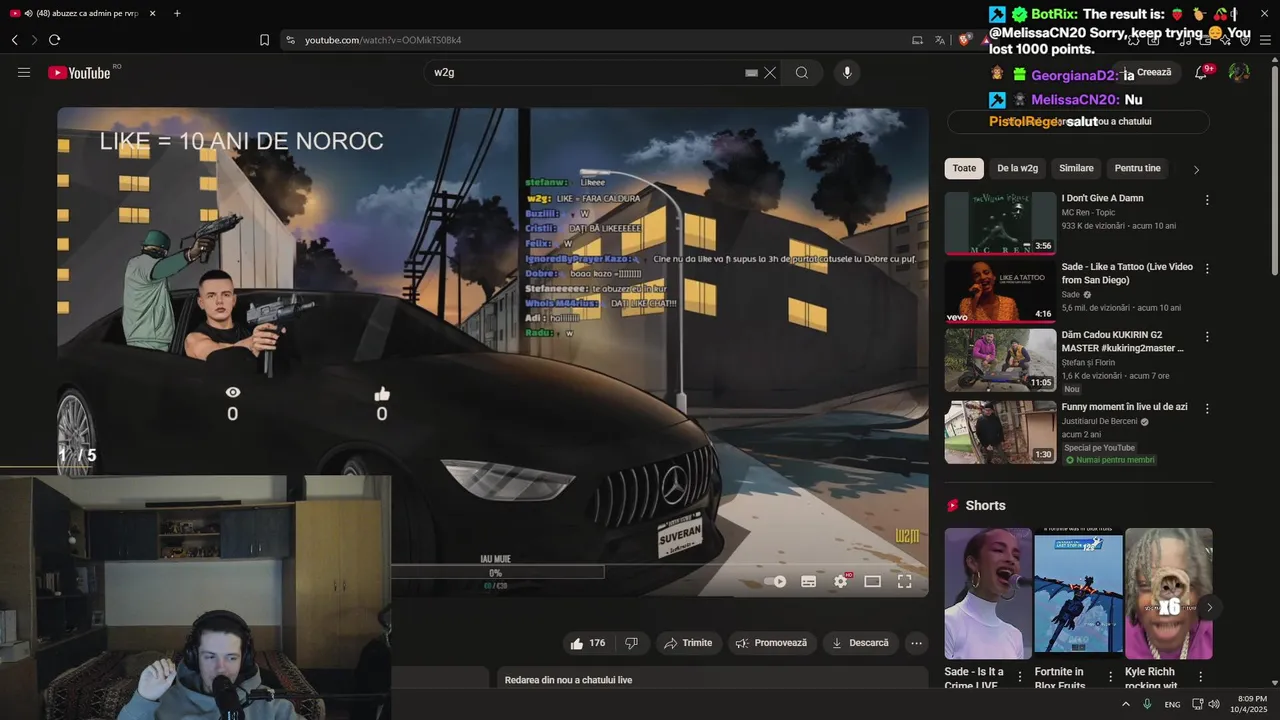Screen dimensions: 1280x720
Task: Bookmark this page with bookmark icon
Action: pos(264,40)
